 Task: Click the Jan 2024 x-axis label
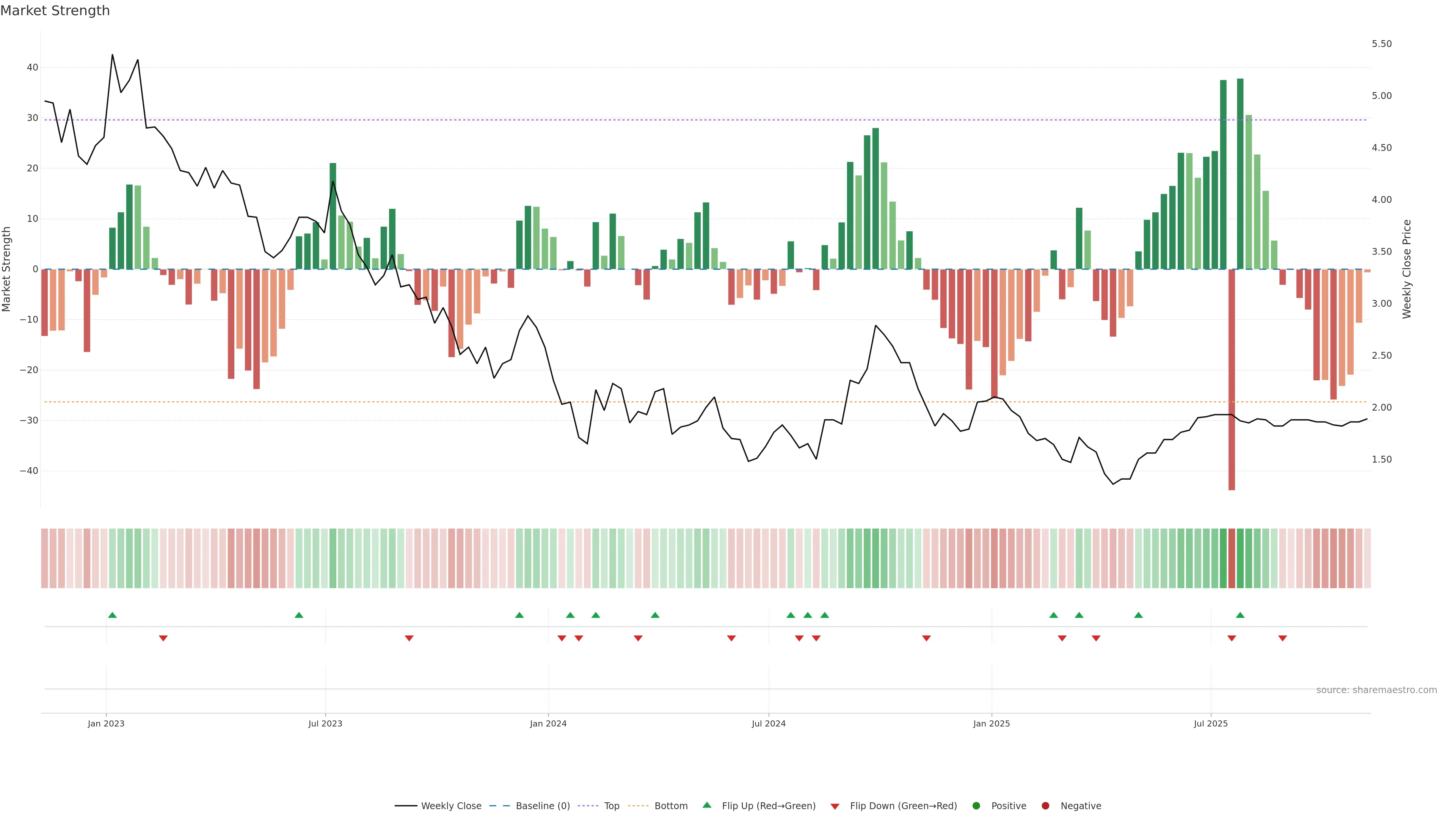coord(548,723)
